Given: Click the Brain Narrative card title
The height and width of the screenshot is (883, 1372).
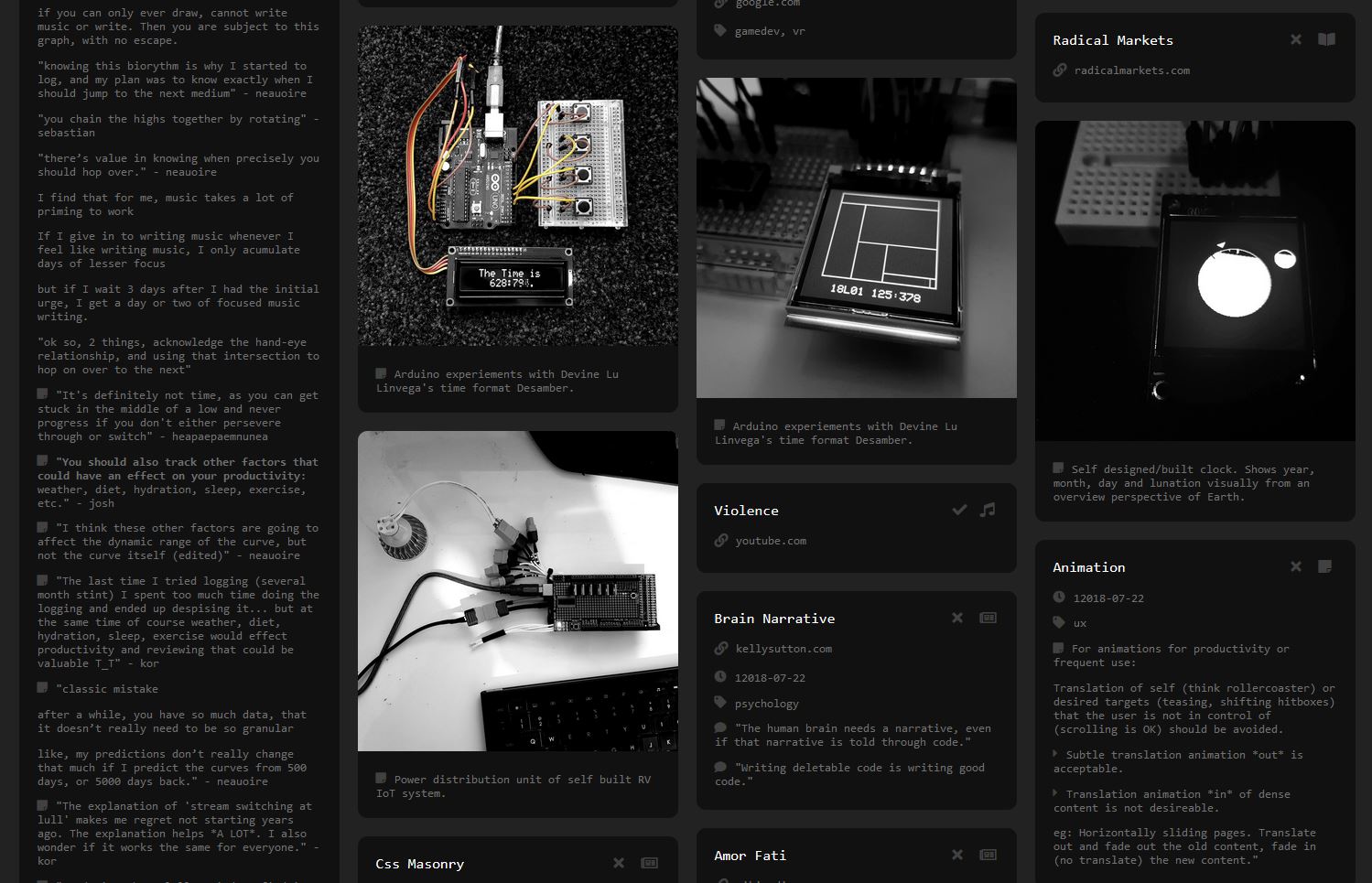Looking at the screenshot, I should [774, 619].
